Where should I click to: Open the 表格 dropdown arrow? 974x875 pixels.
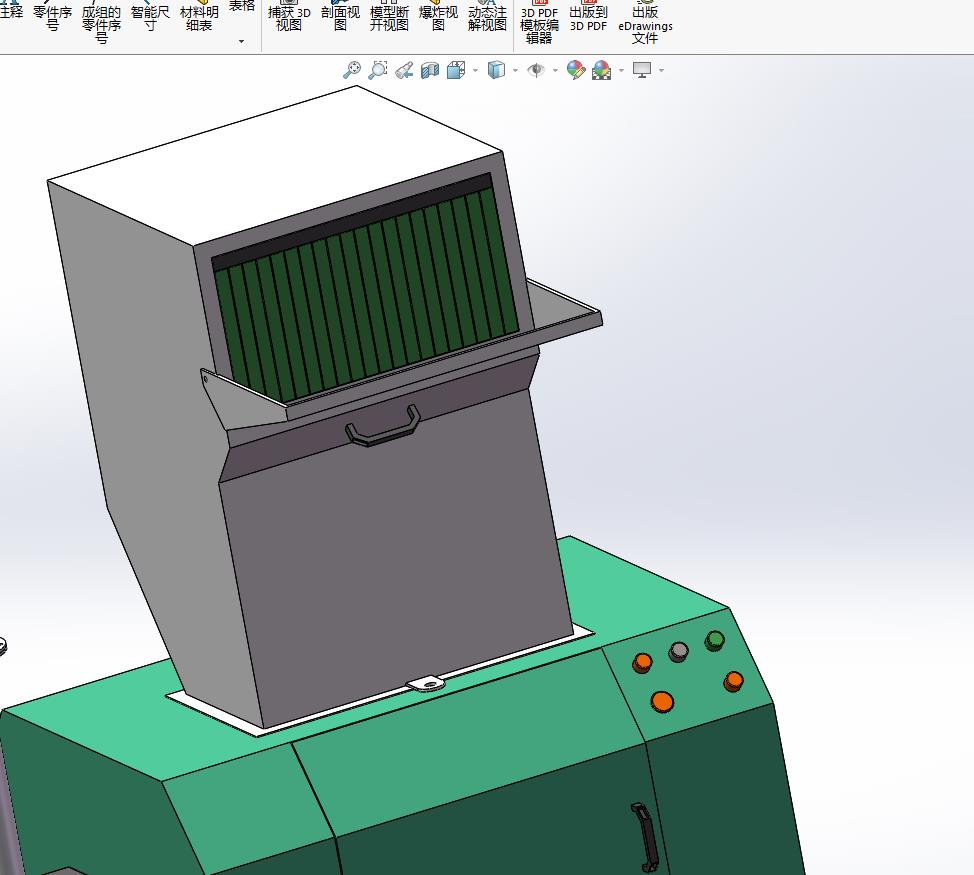(242, 42)
